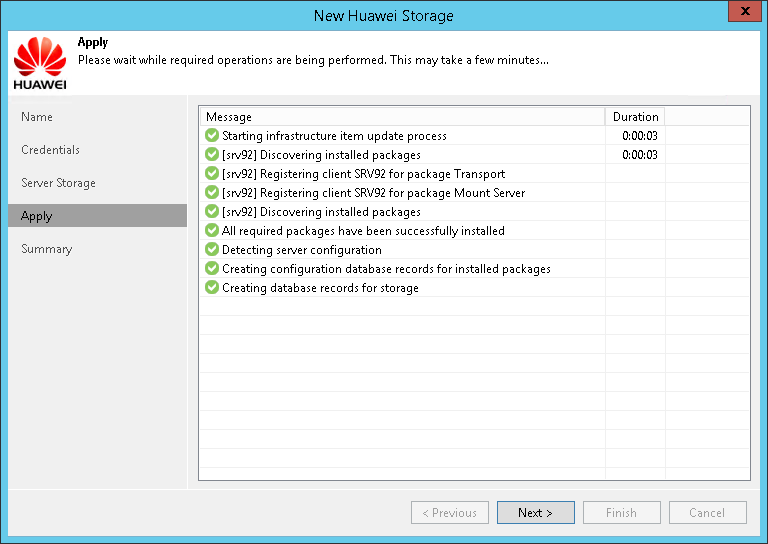Screen dimensions: 768x544
Task: Select 'Creating configuration database records for installed packages' row
Action: 474,268
